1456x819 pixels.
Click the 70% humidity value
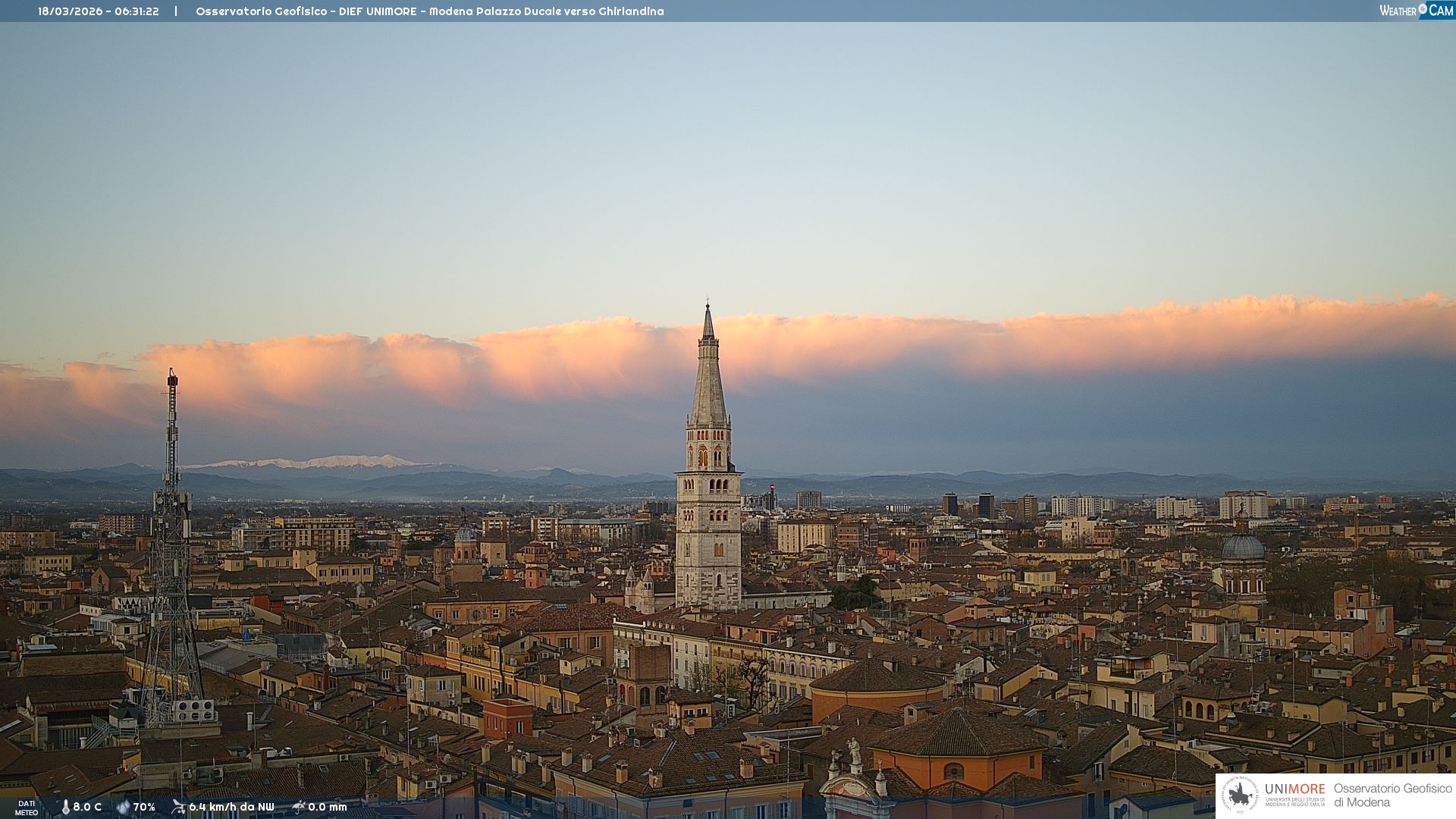144,807
